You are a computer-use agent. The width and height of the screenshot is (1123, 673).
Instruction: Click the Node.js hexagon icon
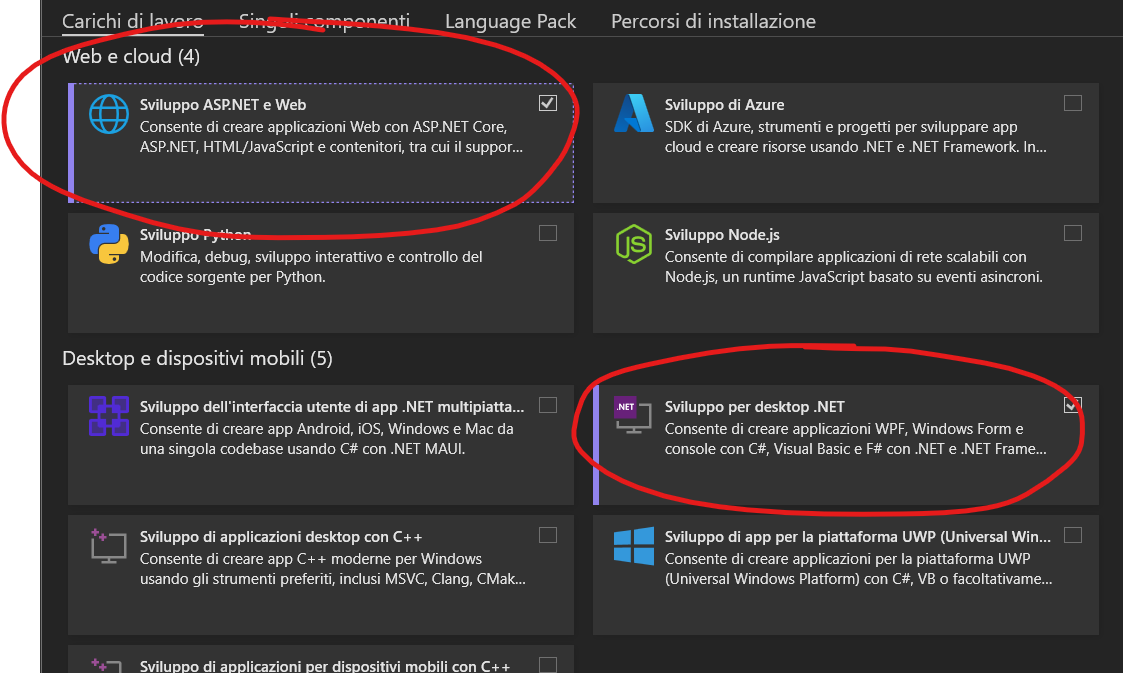(634, 245)
